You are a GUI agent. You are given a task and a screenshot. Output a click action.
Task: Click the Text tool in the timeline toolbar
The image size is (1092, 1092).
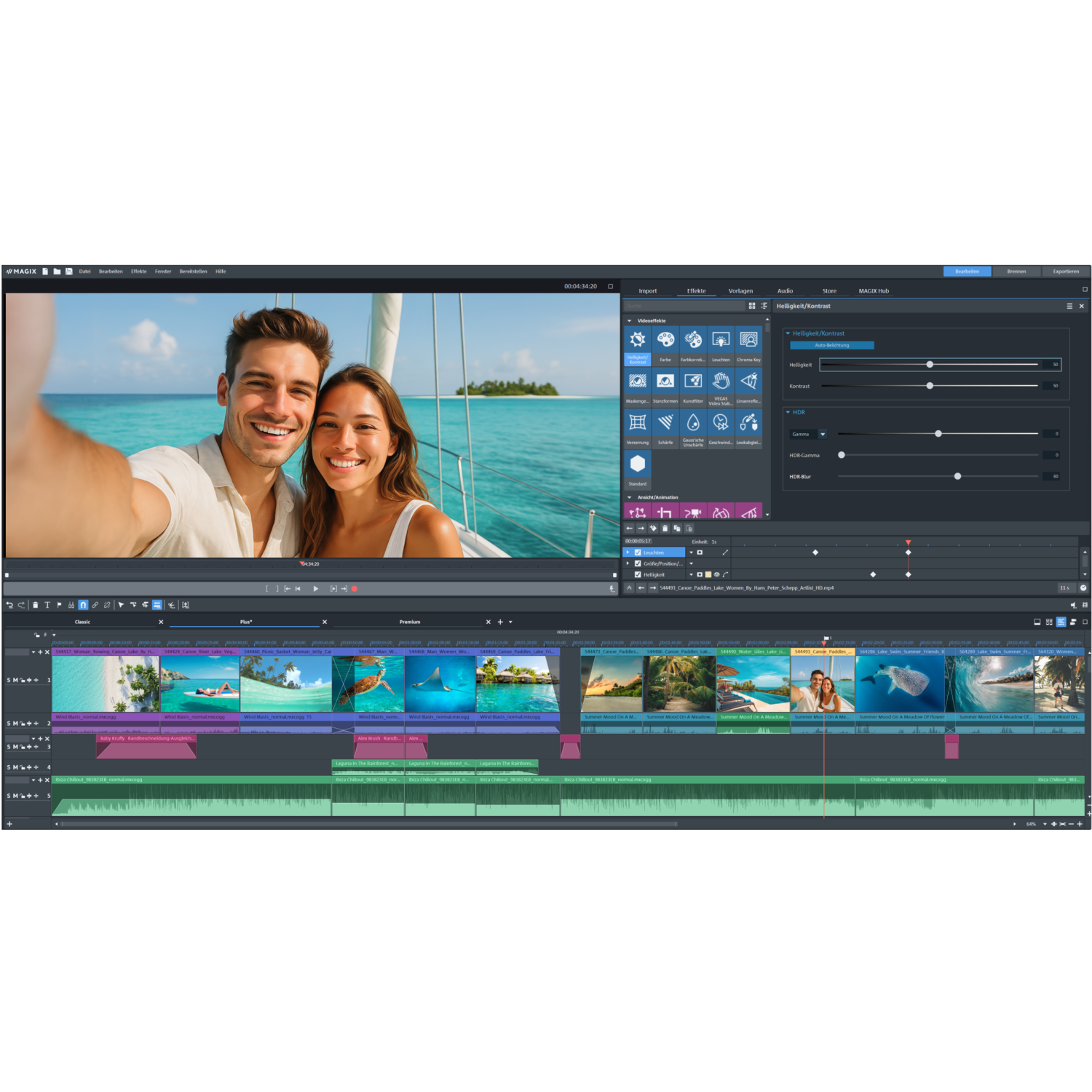(x=47, y=604)
